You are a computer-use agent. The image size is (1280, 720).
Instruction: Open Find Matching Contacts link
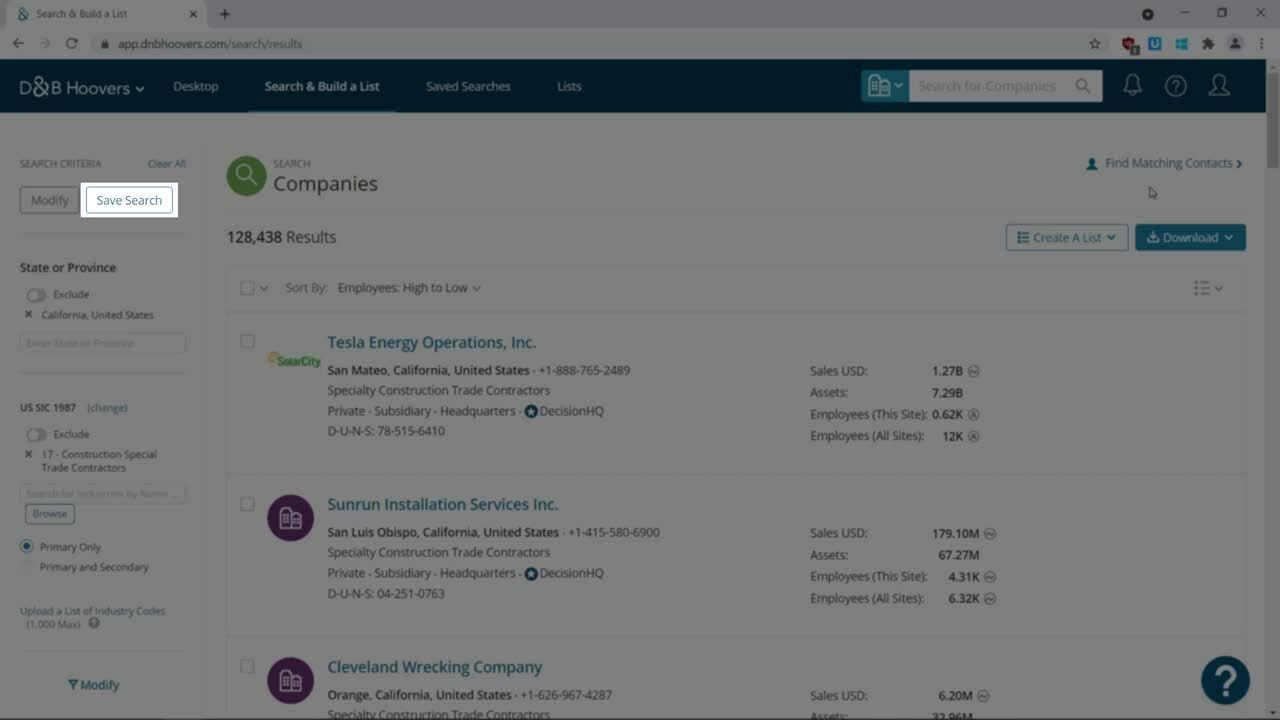pos(1165,163)
